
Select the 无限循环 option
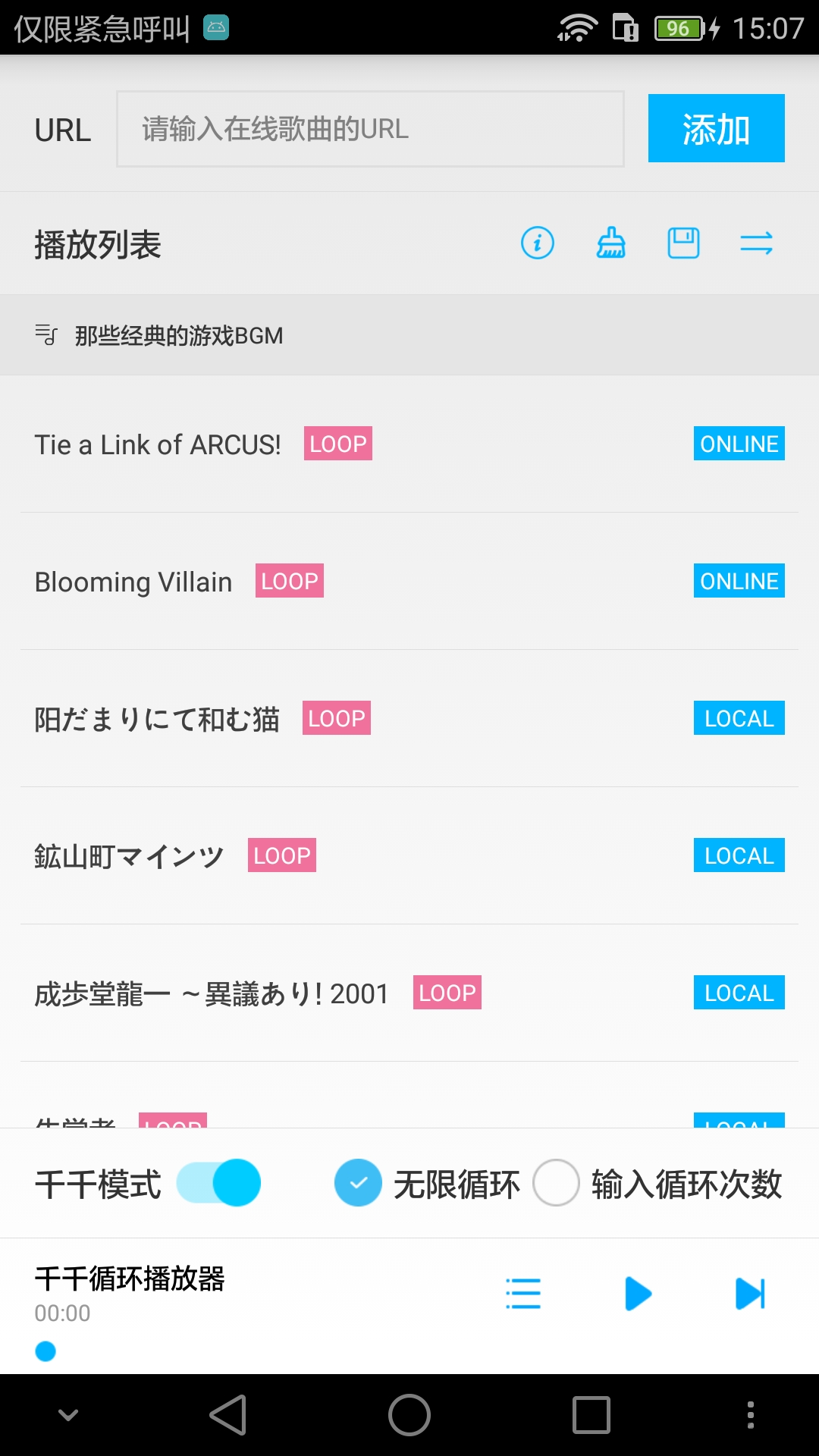[x=358, y=1183]
